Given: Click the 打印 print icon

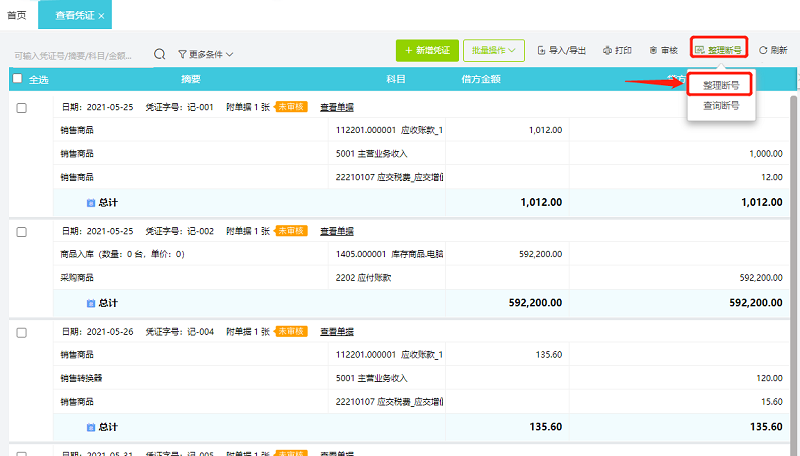Looking at the screenshot, I should click(607, 50).
